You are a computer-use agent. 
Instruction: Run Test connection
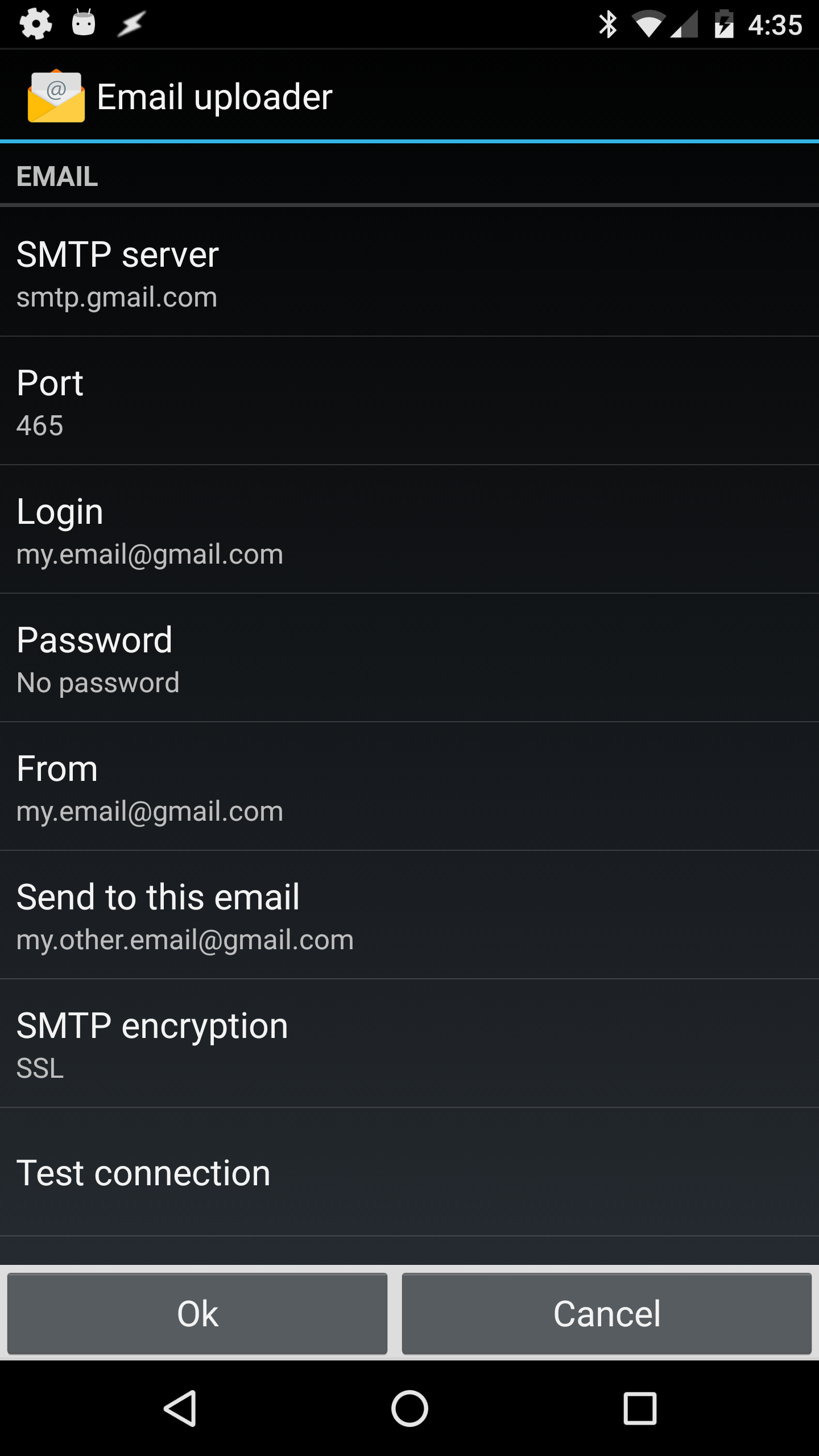(x=409, y=1173)
